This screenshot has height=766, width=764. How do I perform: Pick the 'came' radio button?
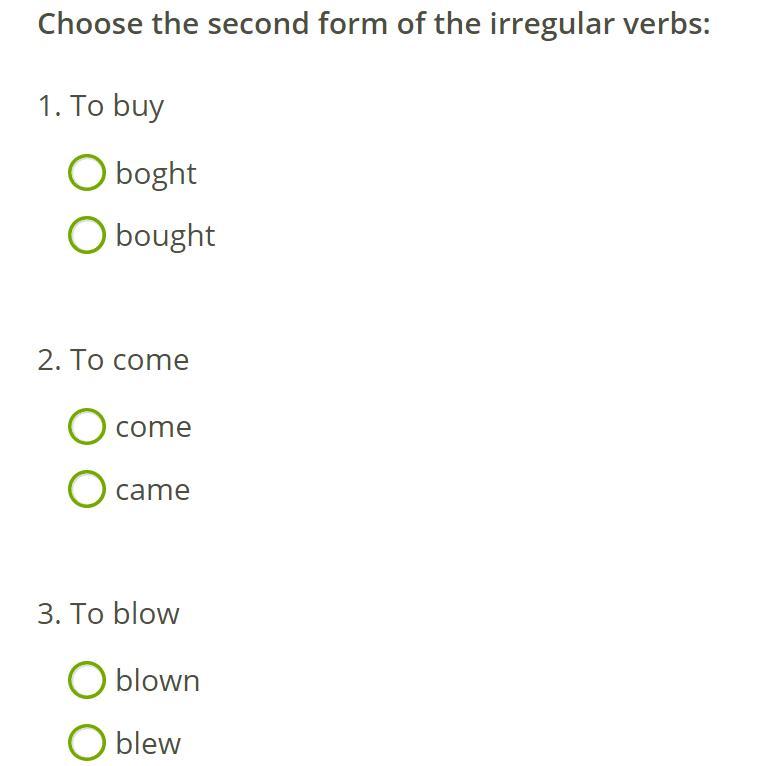tap(86, 489)
